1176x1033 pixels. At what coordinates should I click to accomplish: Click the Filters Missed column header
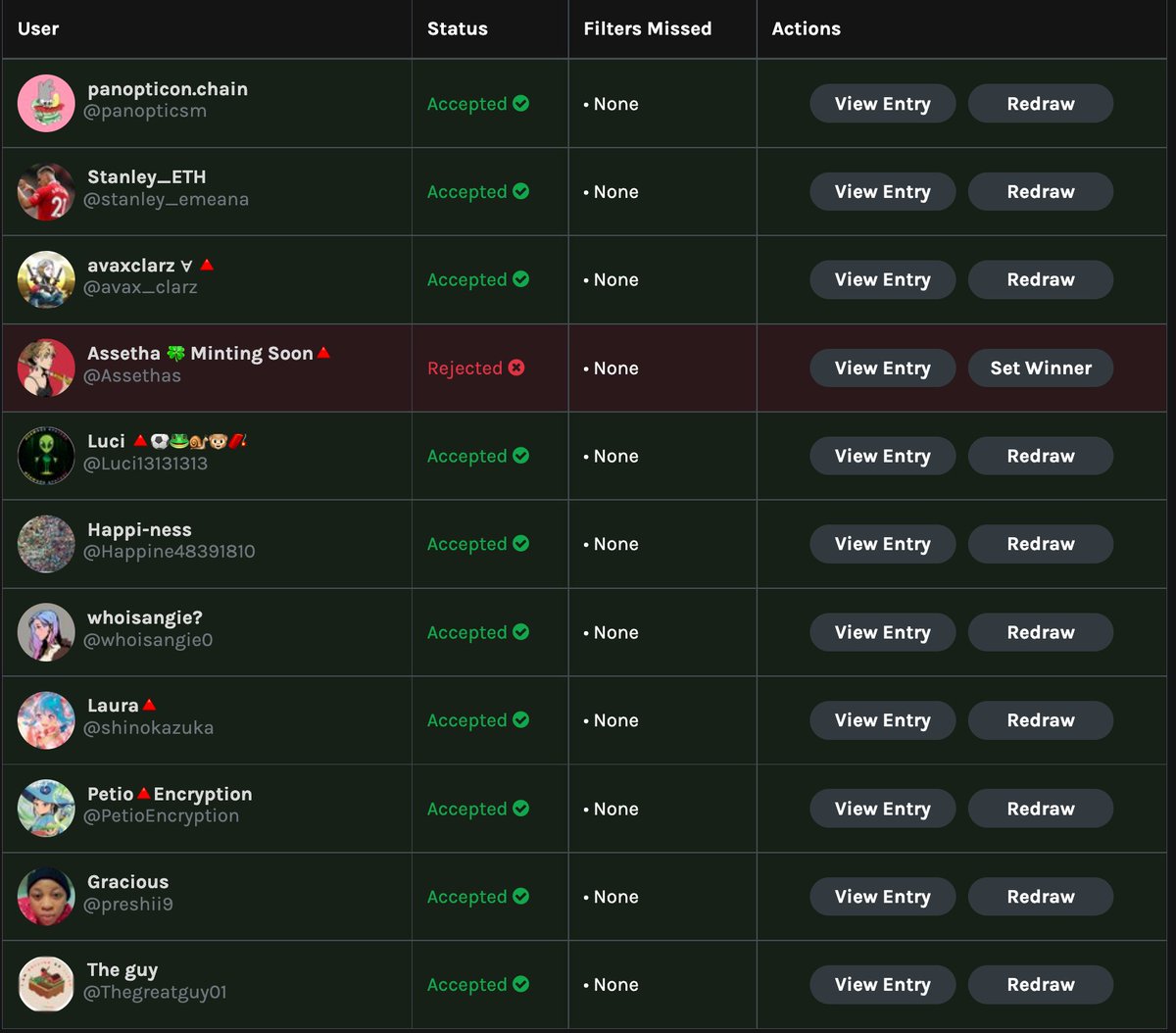click(648, 28)
